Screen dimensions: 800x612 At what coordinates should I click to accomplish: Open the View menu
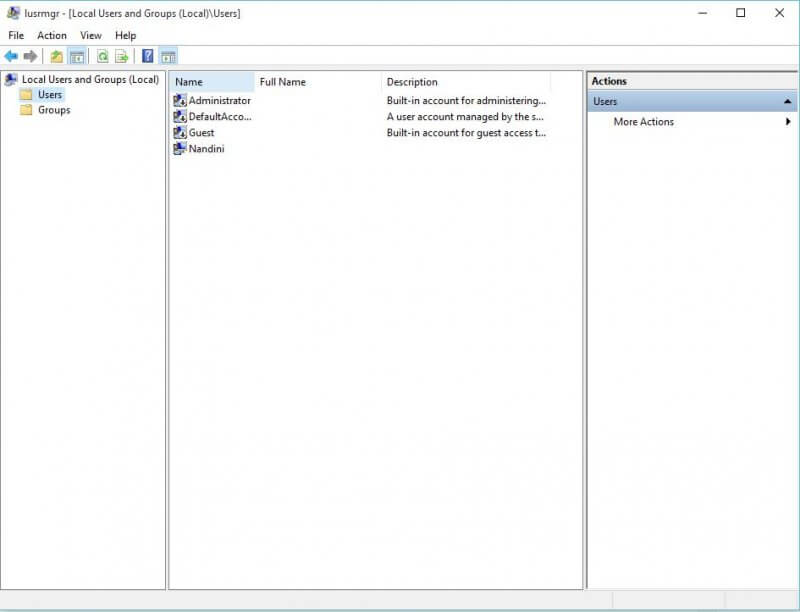[x=91, y=35]
